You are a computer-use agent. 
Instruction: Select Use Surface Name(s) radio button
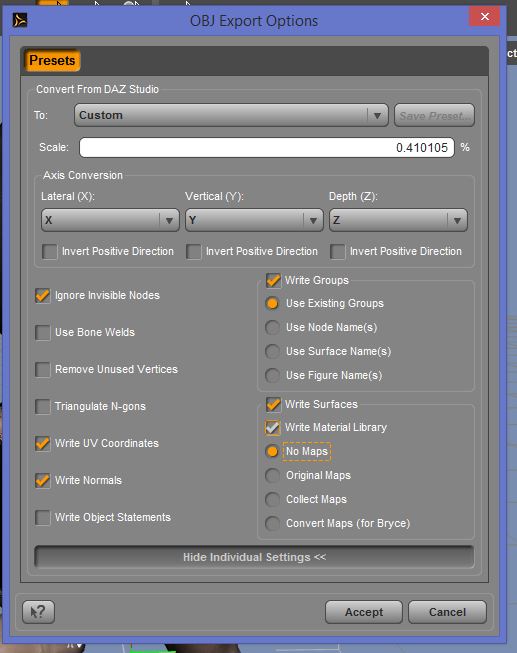[x=272, y=351]
